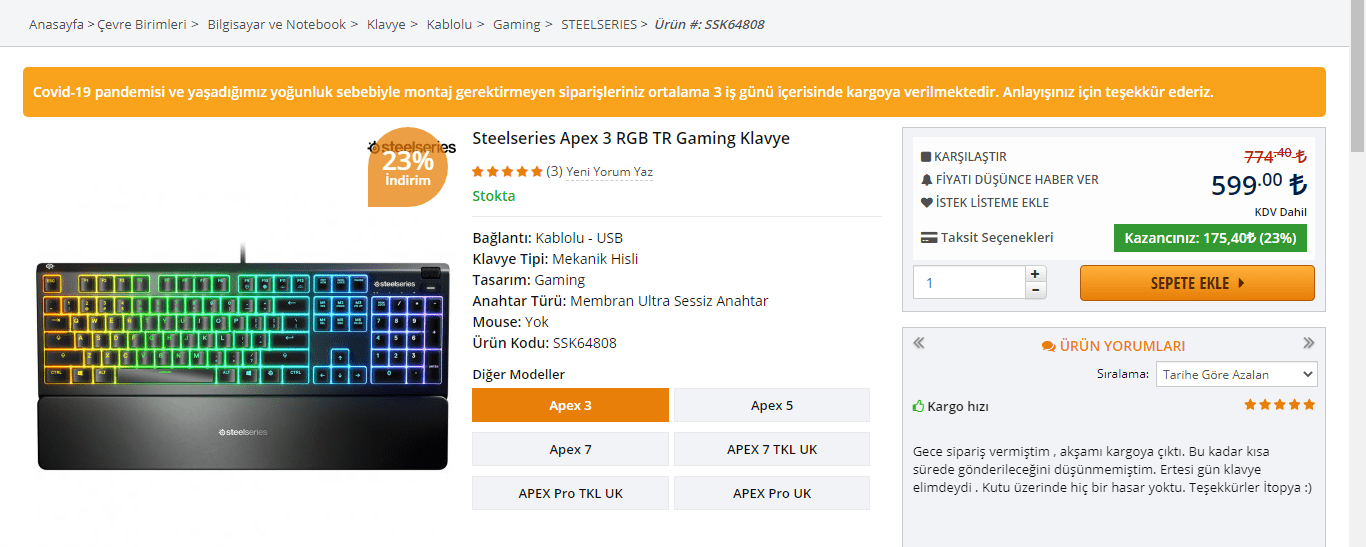Click the bell icon for price alert
This screenshot has height=547, width=1366.
click(926, 180)
